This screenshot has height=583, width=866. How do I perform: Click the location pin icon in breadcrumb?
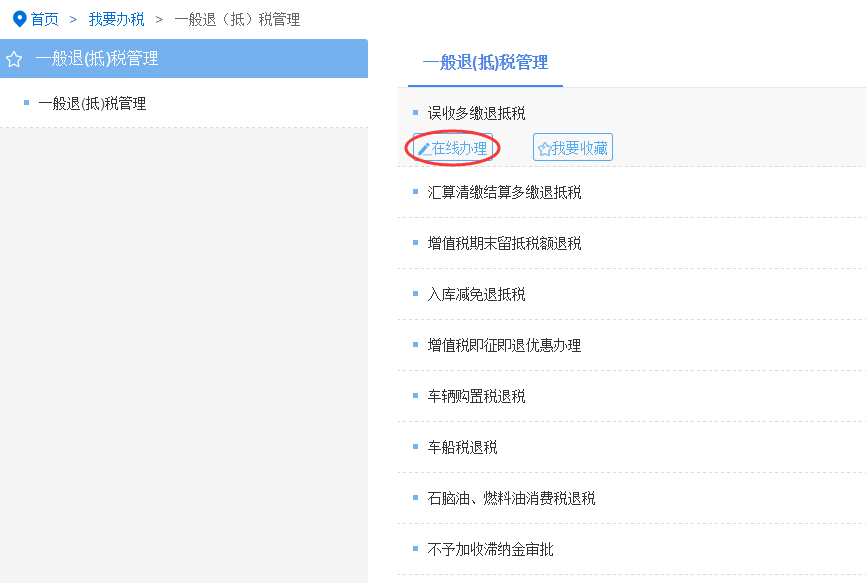click(x=19, y=19)
